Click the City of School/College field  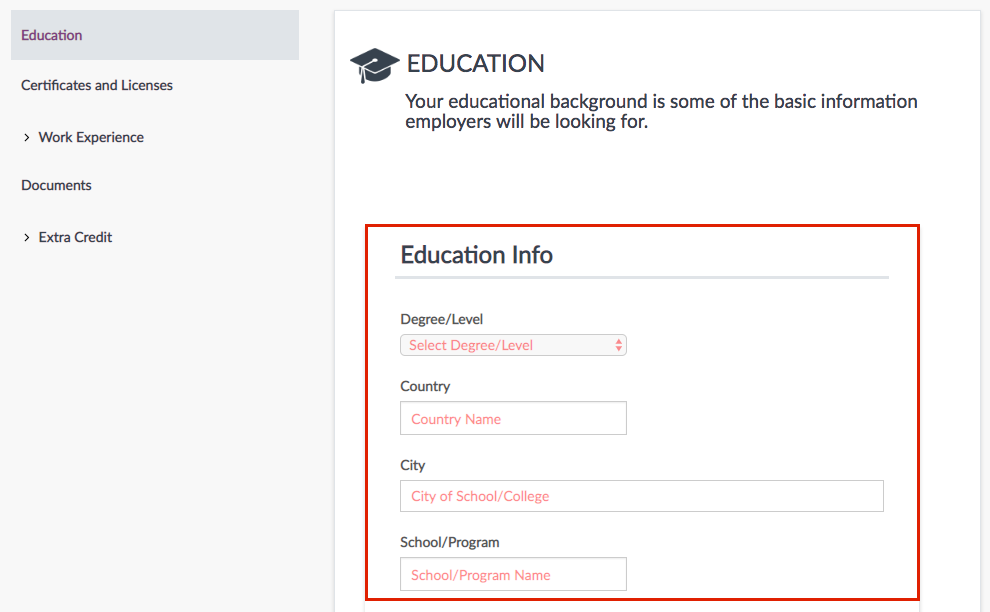[642, 496]
